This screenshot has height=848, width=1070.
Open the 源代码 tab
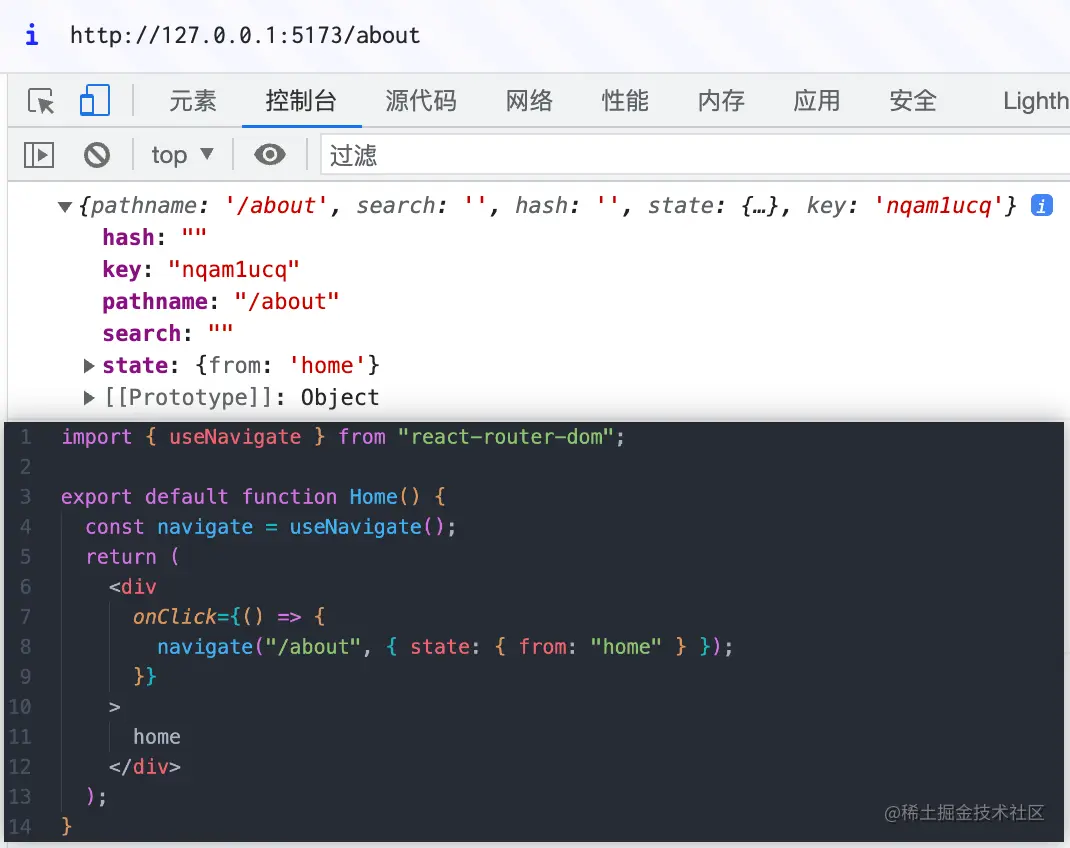pos(420,101)
